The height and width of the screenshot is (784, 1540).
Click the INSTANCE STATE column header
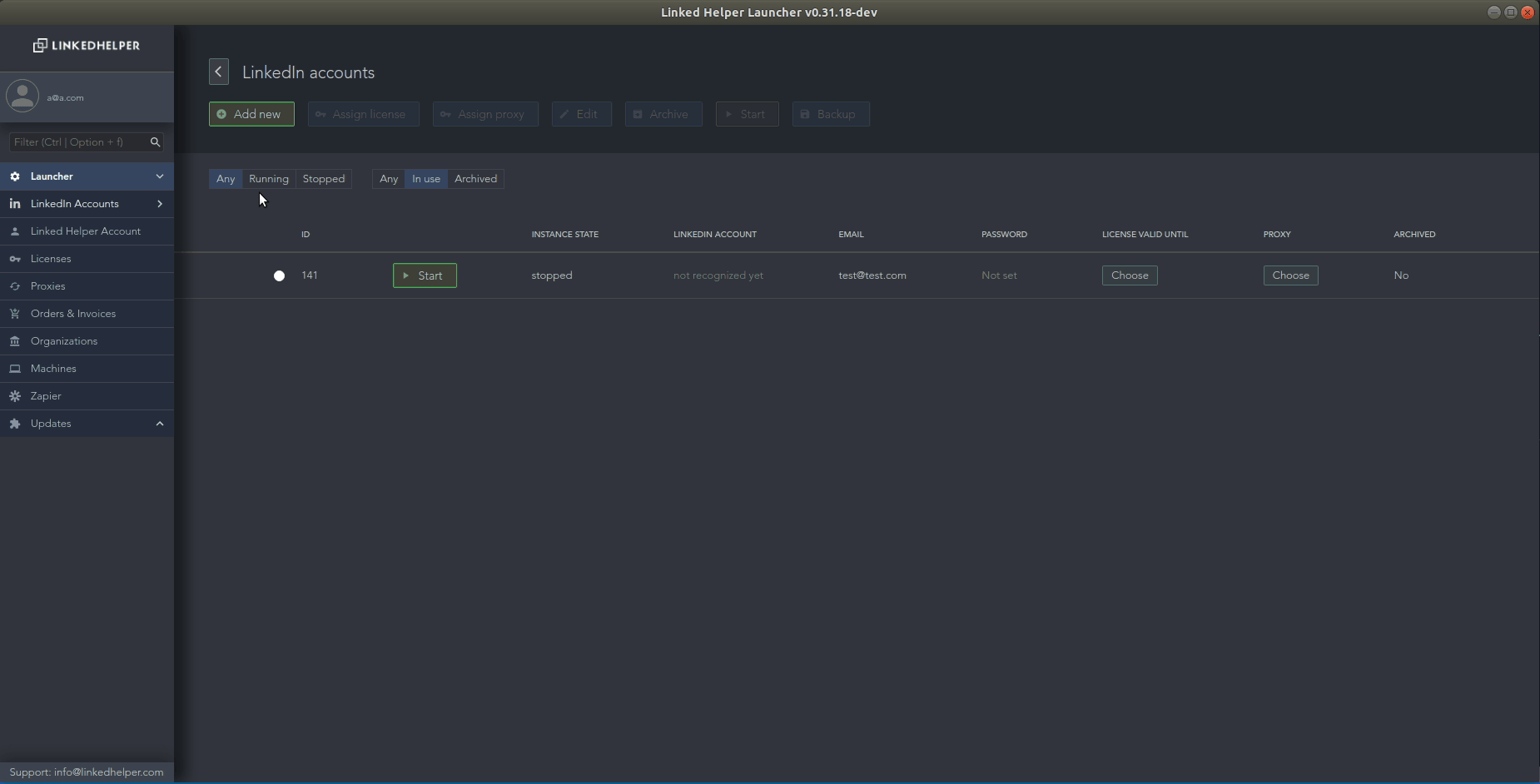(565, 235)
